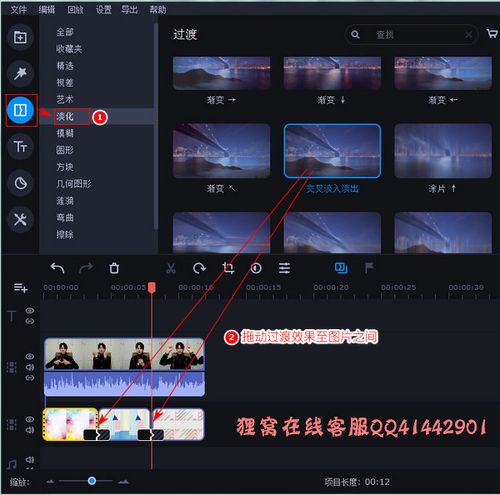The image size is (500, 495).
Task: Open the stickers panel icon
Action: (x=20, y=183)
